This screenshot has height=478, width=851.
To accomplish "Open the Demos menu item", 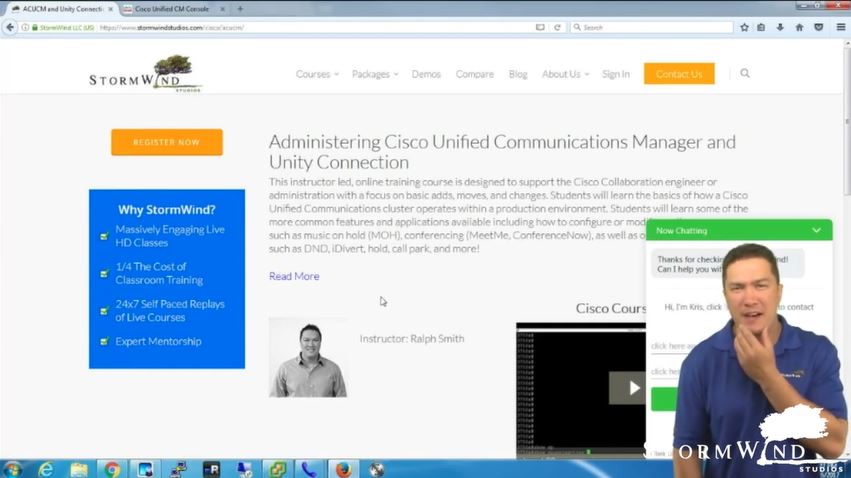I will [426, 74].
